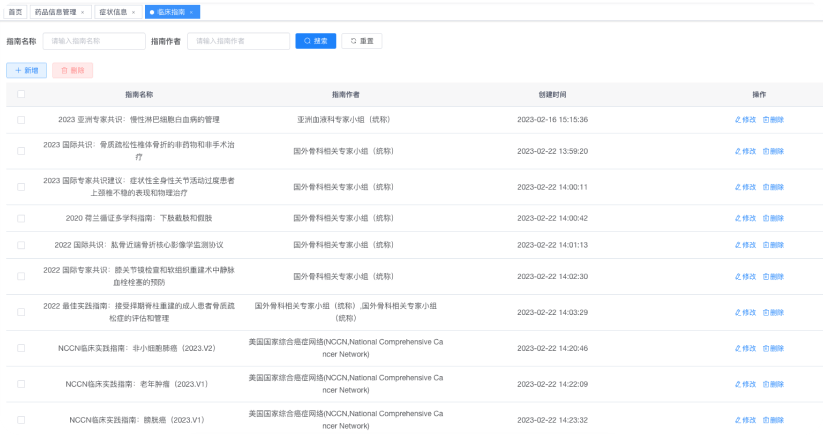Click the 指南作者 column header
This screenshot has width=823, height=435.
[x=346, y=94]
